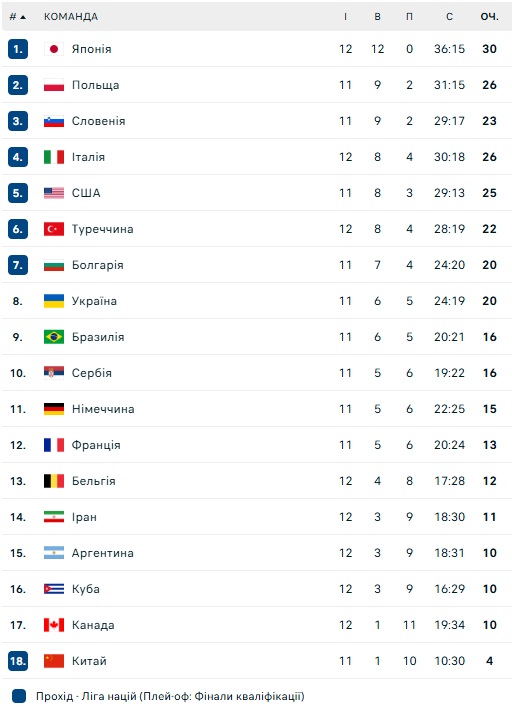Click the Japan flag icon
The image size is (512, 707).
click(54, 49)
